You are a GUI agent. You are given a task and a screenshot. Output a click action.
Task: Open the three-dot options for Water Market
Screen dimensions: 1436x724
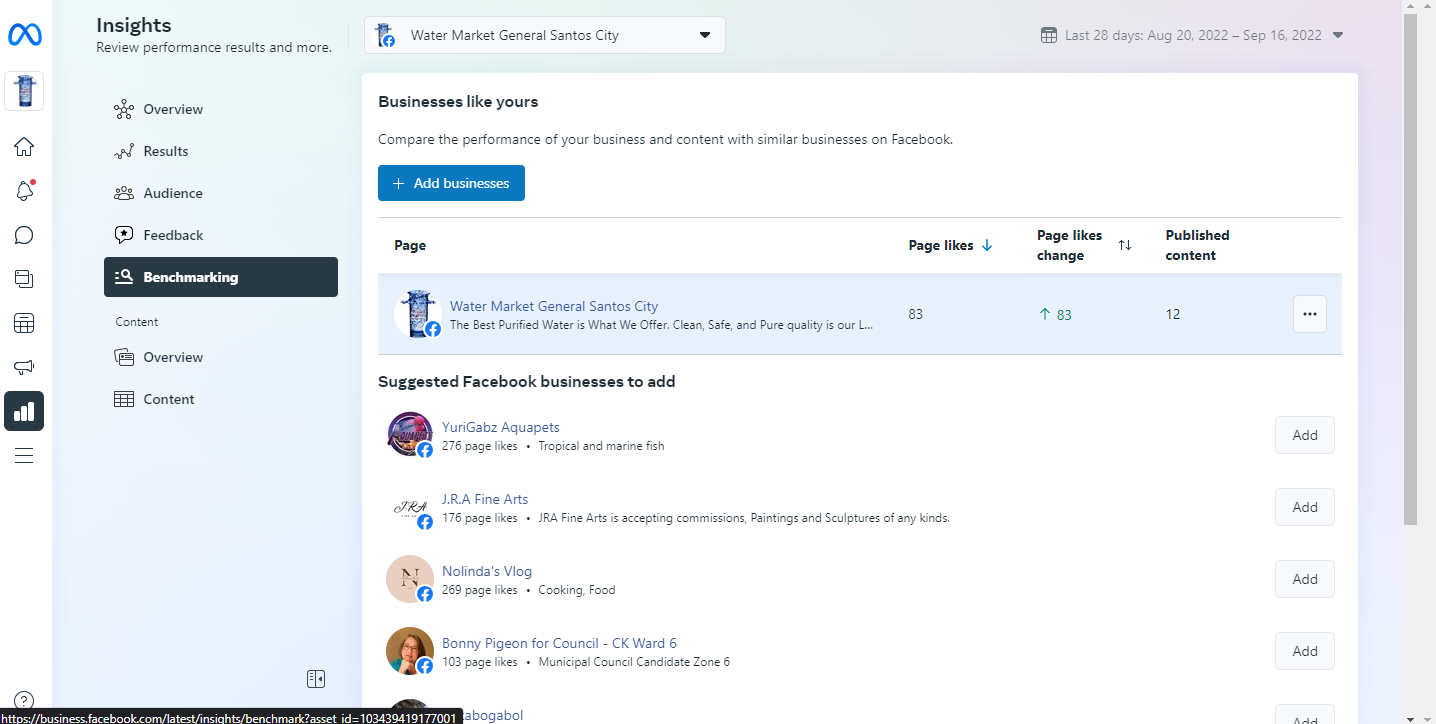coord(1309,314)
